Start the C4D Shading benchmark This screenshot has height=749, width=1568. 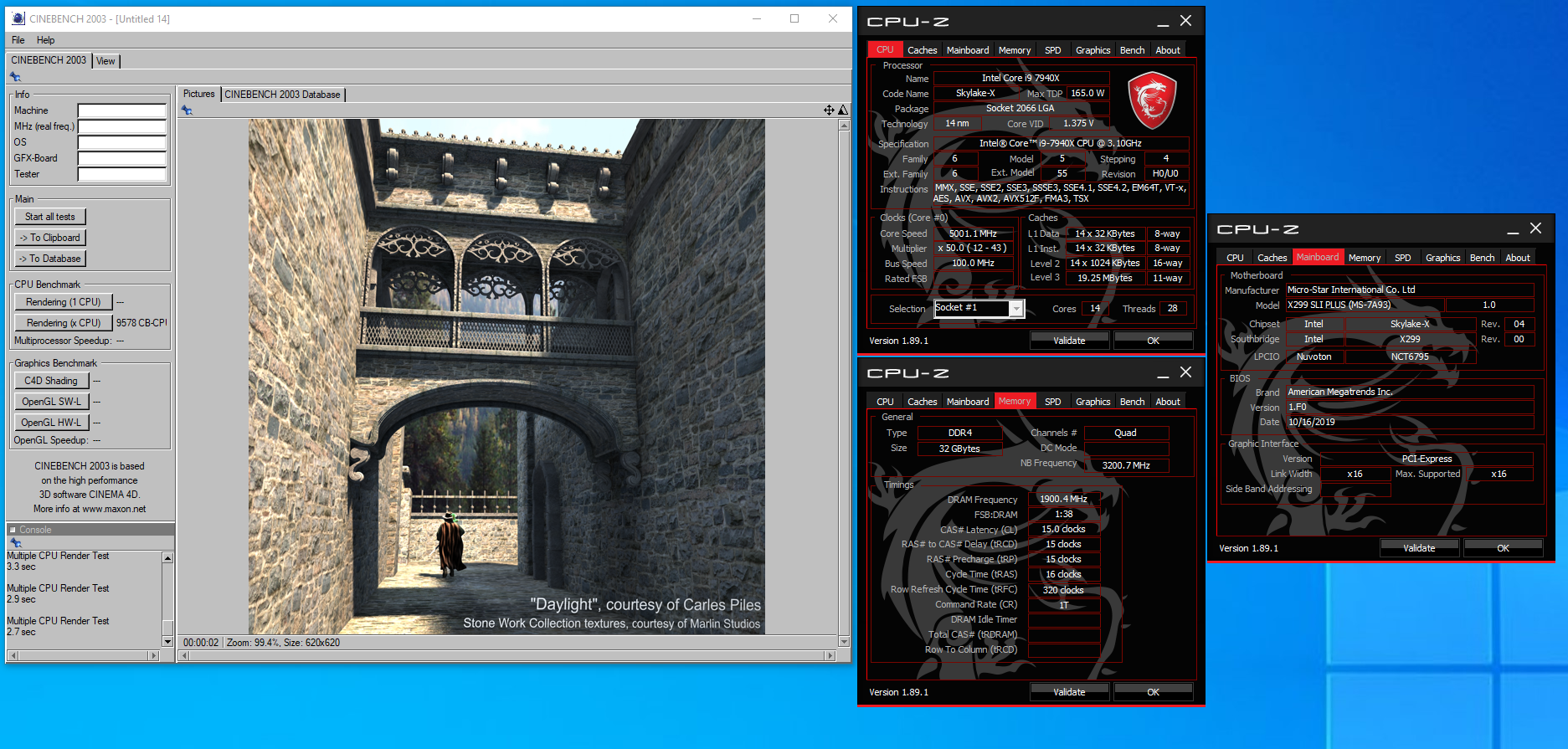pyautogui.click(x=51, y=381)
